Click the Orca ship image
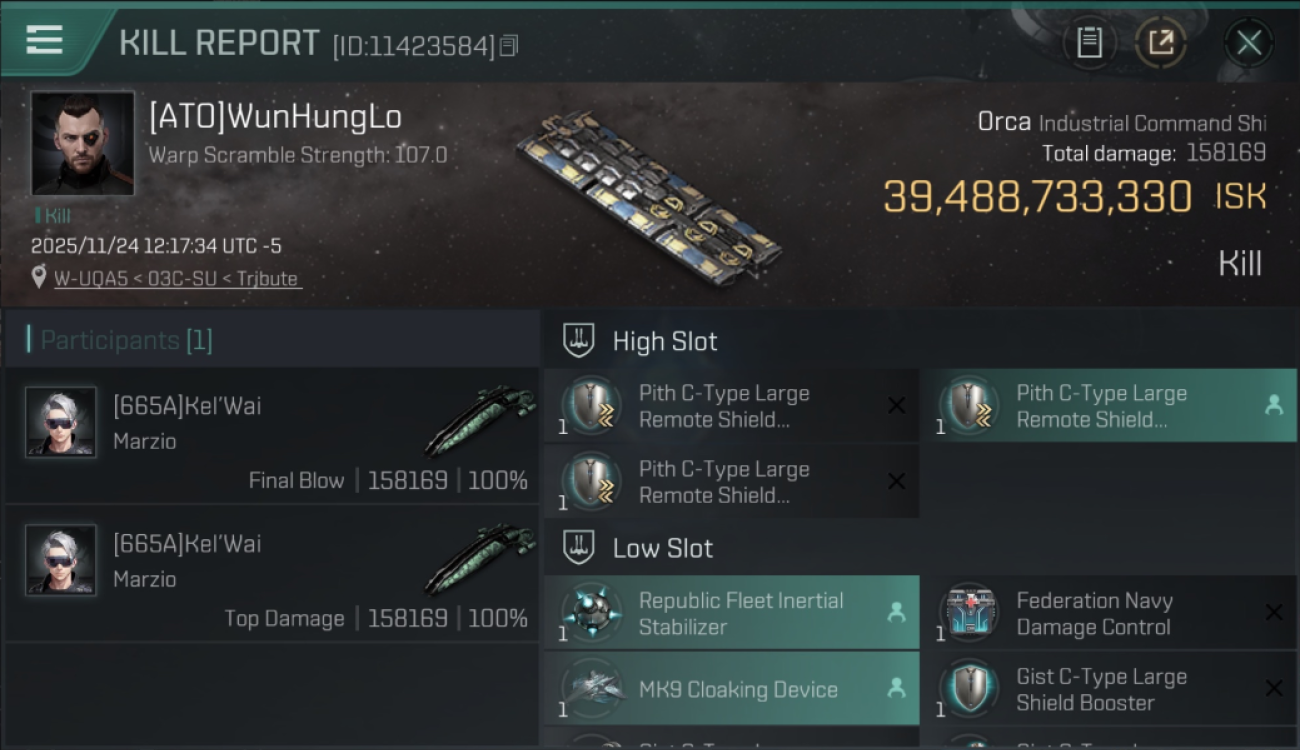 coord(650,200)
